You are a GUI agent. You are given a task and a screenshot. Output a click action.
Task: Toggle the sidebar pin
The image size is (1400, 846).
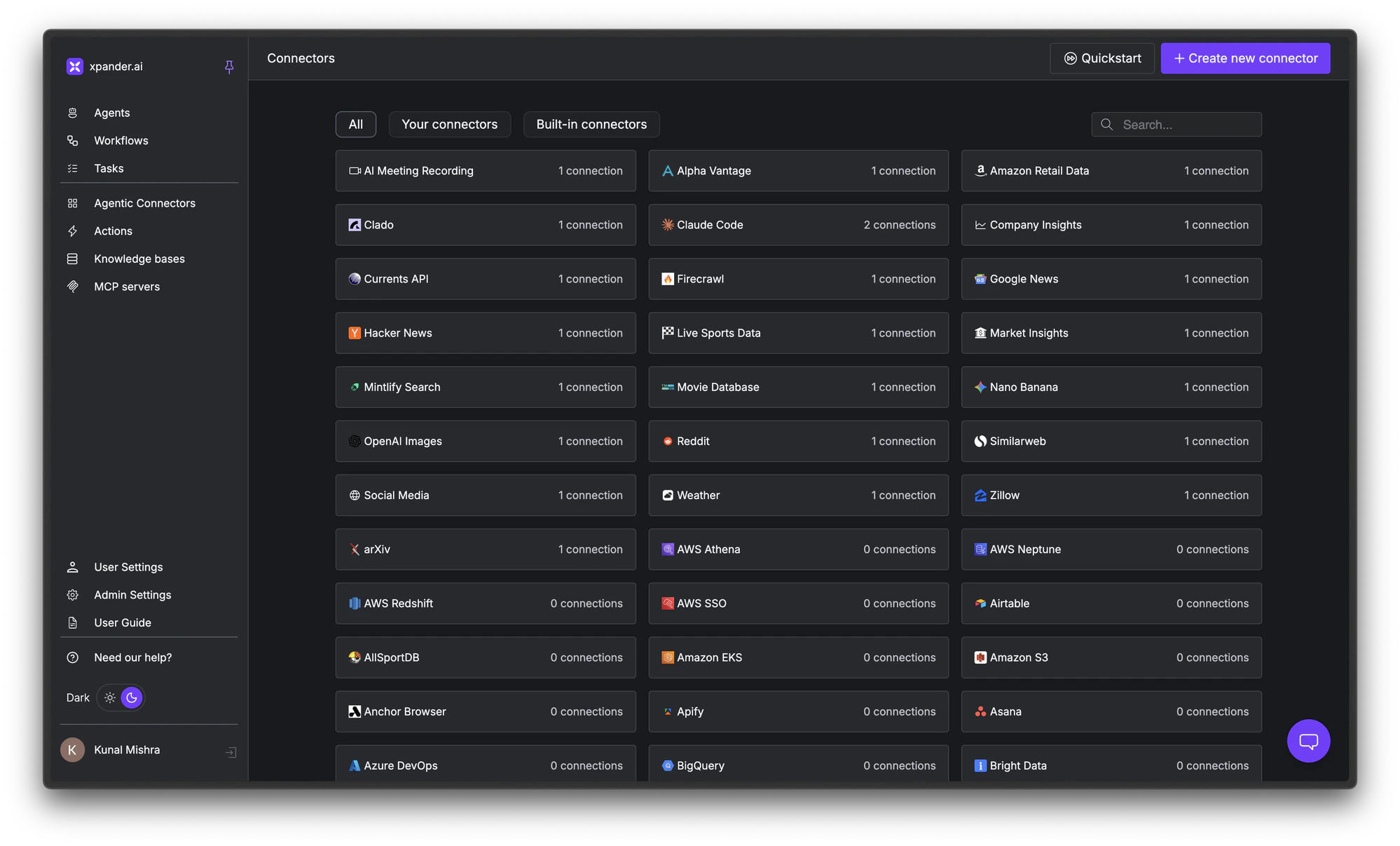[x=229, y=67]
